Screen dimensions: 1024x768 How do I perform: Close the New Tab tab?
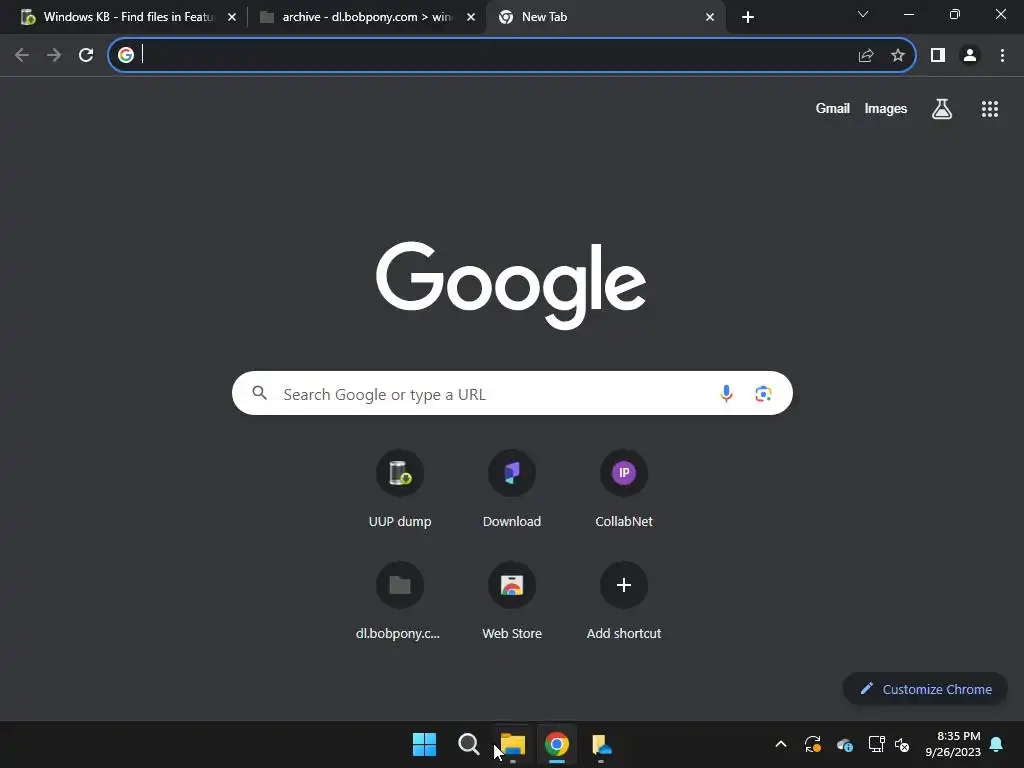[x=710, y=17]
